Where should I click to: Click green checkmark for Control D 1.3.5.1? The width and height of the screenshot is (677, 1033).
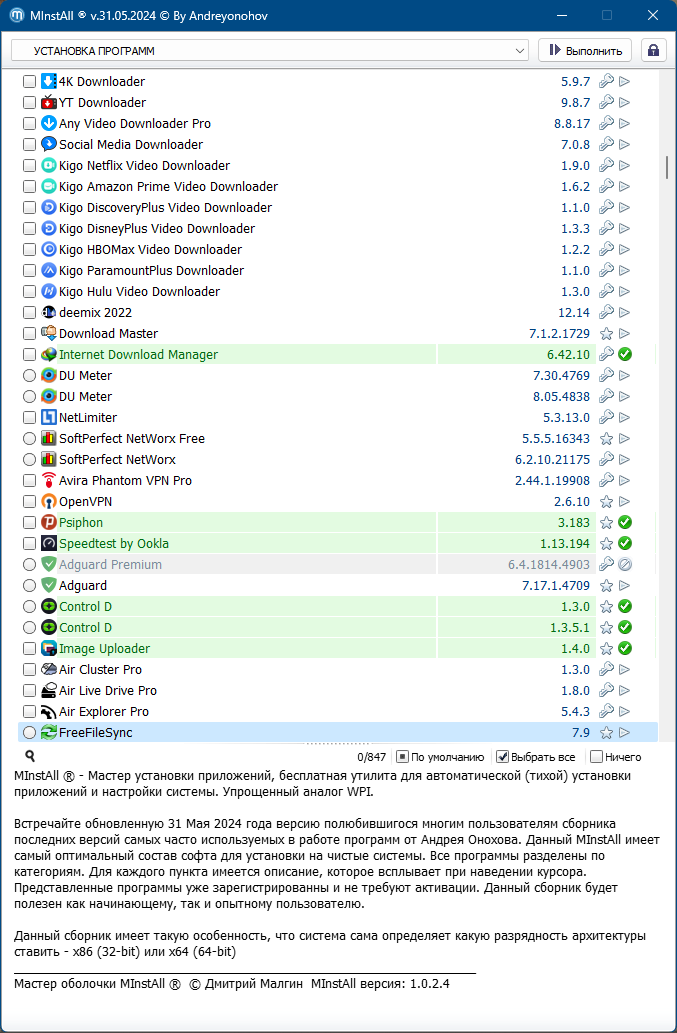625,627
